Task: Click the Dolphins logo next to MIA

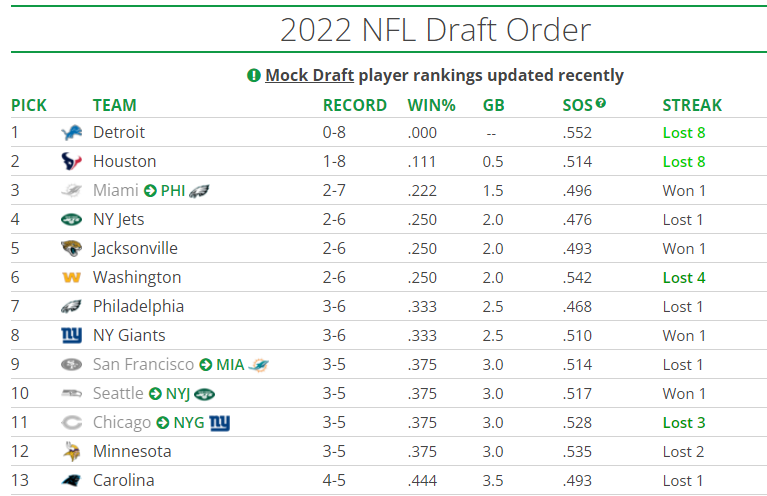Action: pyautogui.click(x=258, y=364)
